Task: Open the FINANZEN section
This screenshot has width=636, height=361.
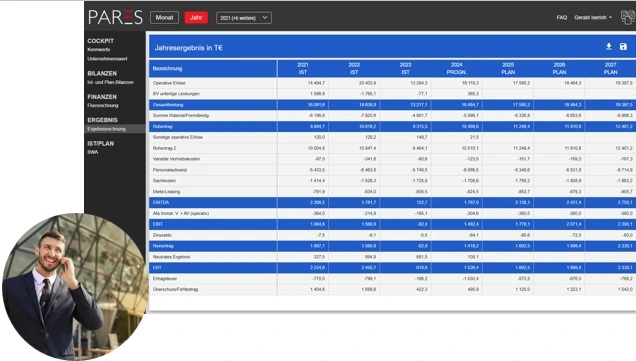Action: point(102,97)
